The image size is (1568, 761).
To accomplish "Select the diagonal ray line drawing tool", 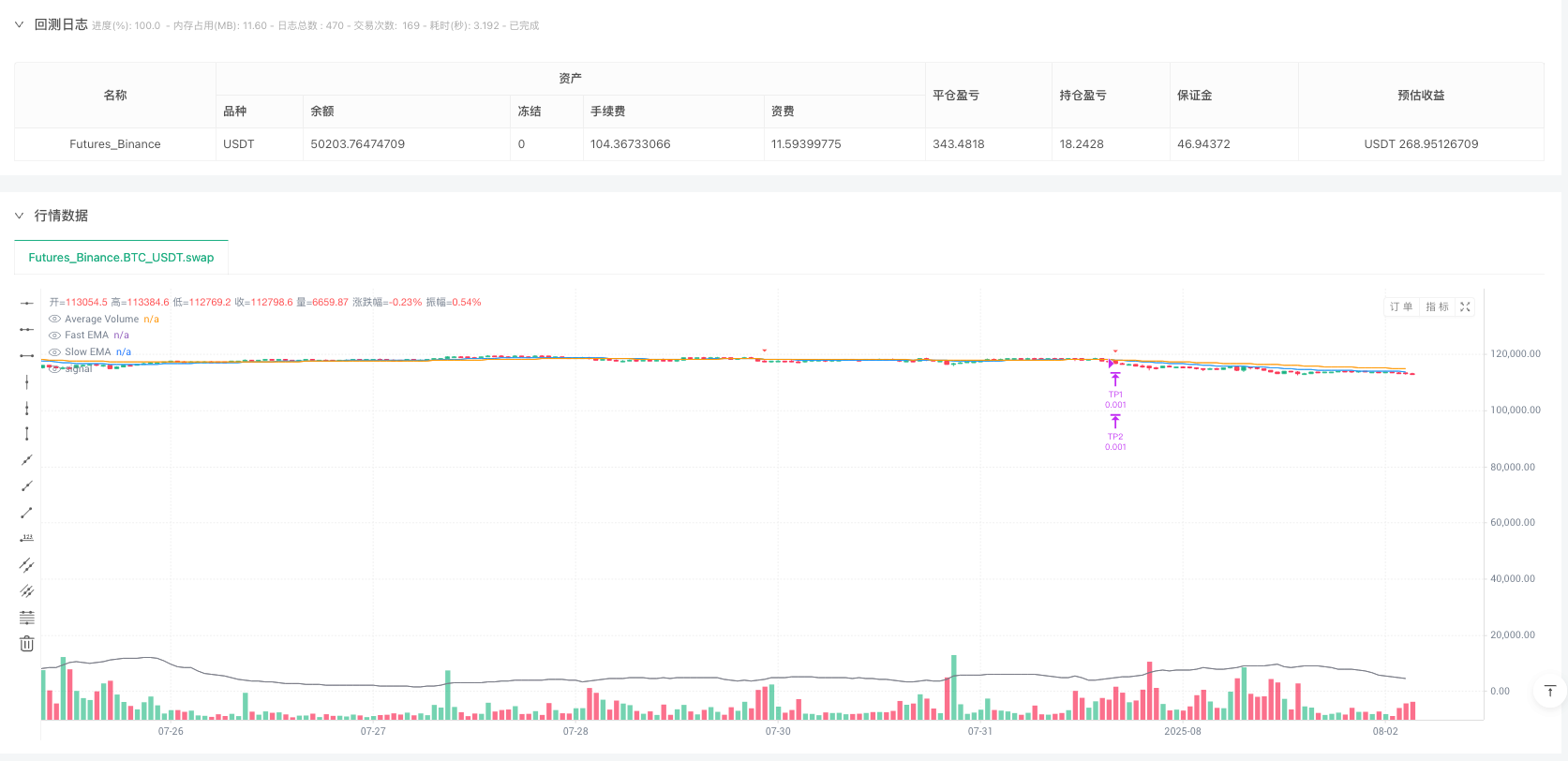I will pyautogui.click(x=26, y=485).
